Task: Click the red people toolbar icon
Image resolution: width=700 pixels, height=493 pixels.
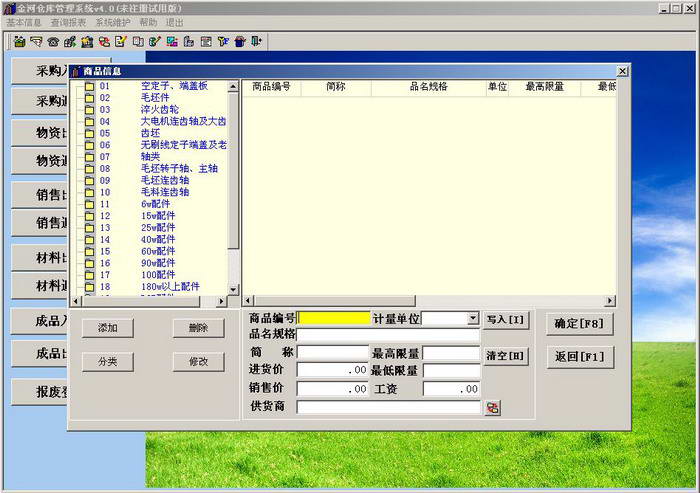Action: click(x=104, y=42)
